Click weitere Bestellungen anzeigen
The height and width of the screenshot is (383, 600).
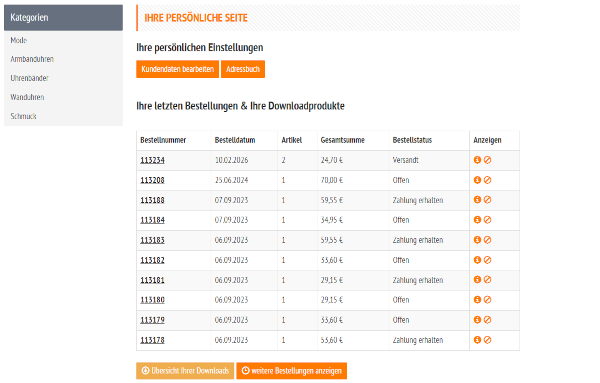(x=292, y=371)
